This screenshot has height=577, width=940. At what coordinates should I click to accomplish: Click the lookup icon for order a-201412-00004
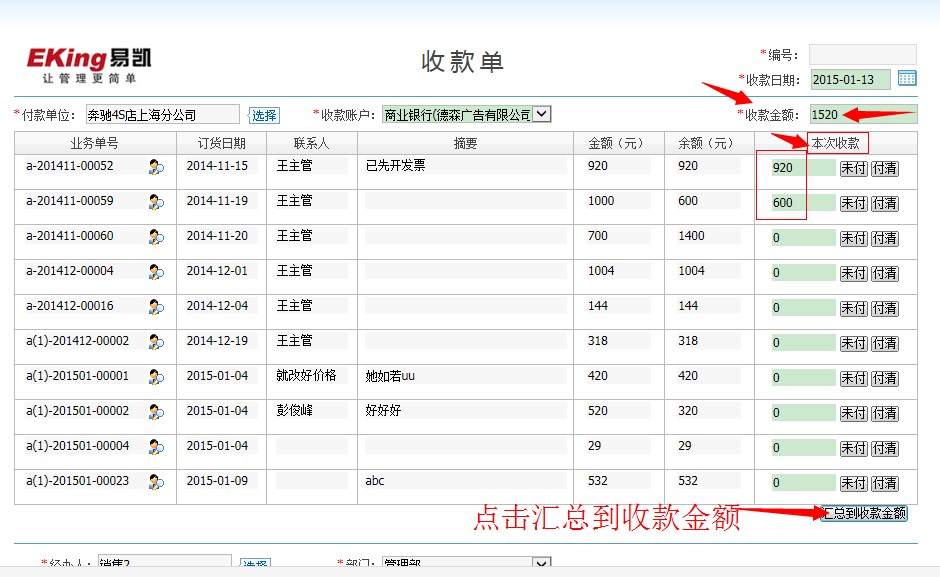click(x=156, y=272)
